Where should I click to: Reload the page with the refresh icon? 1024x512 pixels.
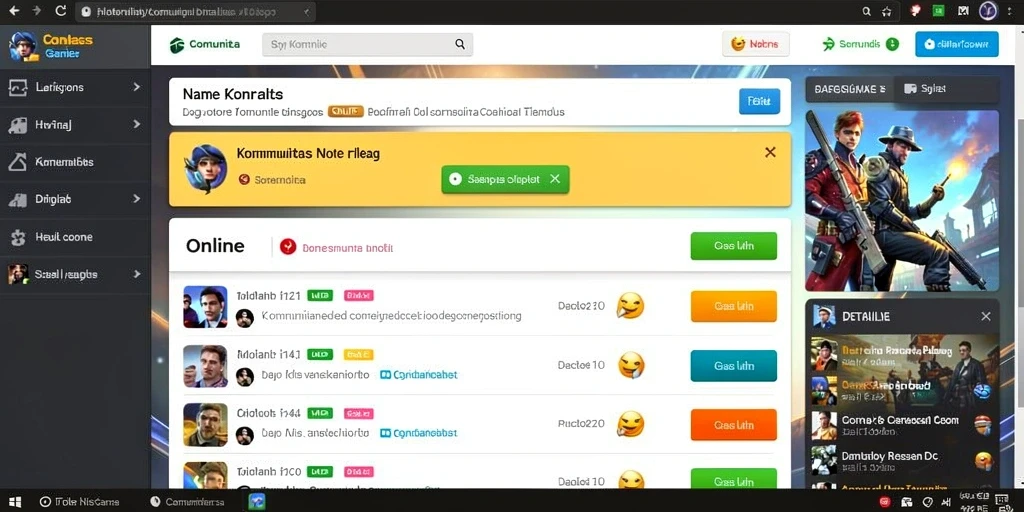61,11
